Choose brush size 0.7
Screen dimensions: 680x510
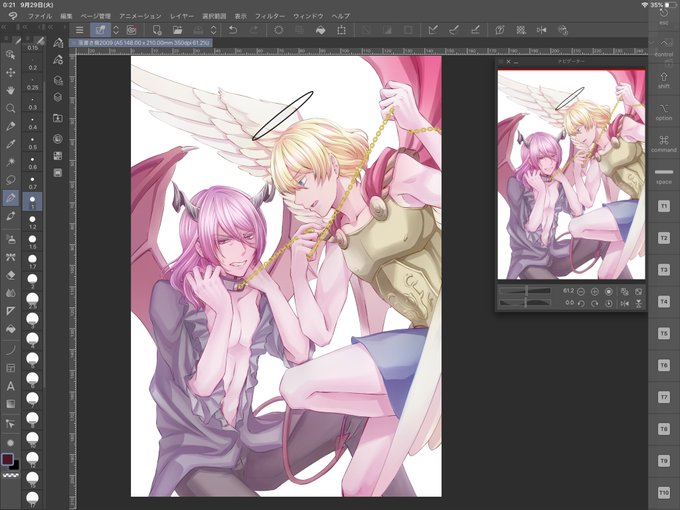click(x=33, y=182)
